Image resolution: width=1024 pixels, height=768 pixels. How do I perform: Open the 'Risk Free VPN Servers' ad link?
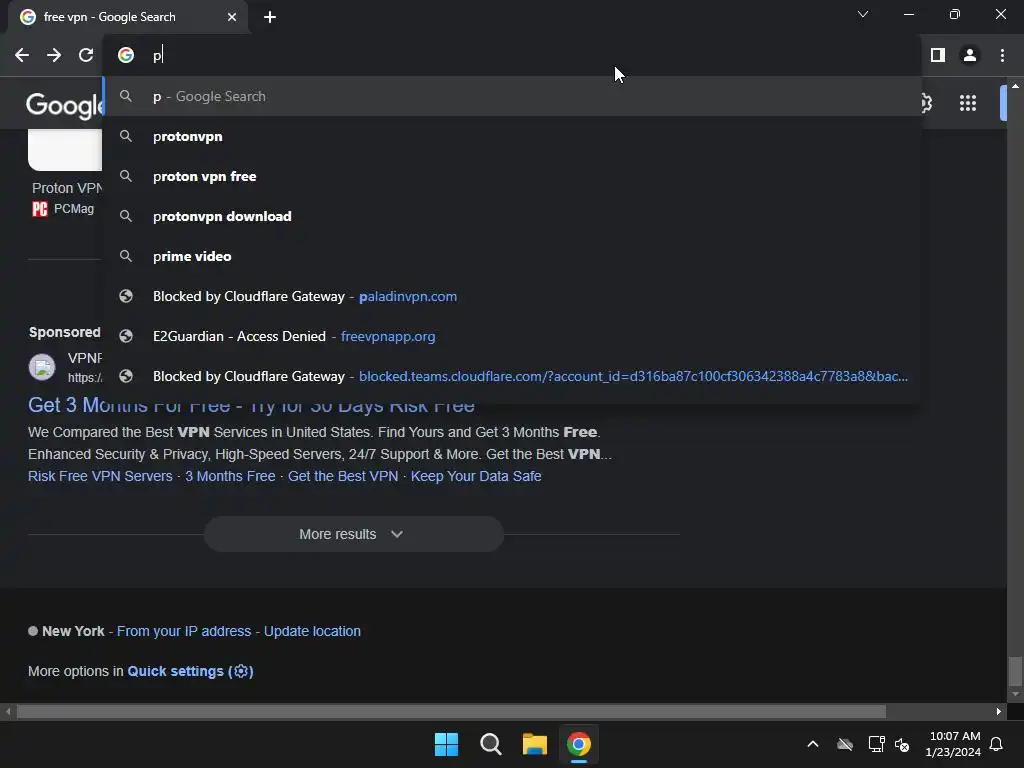tap(100, 476)
